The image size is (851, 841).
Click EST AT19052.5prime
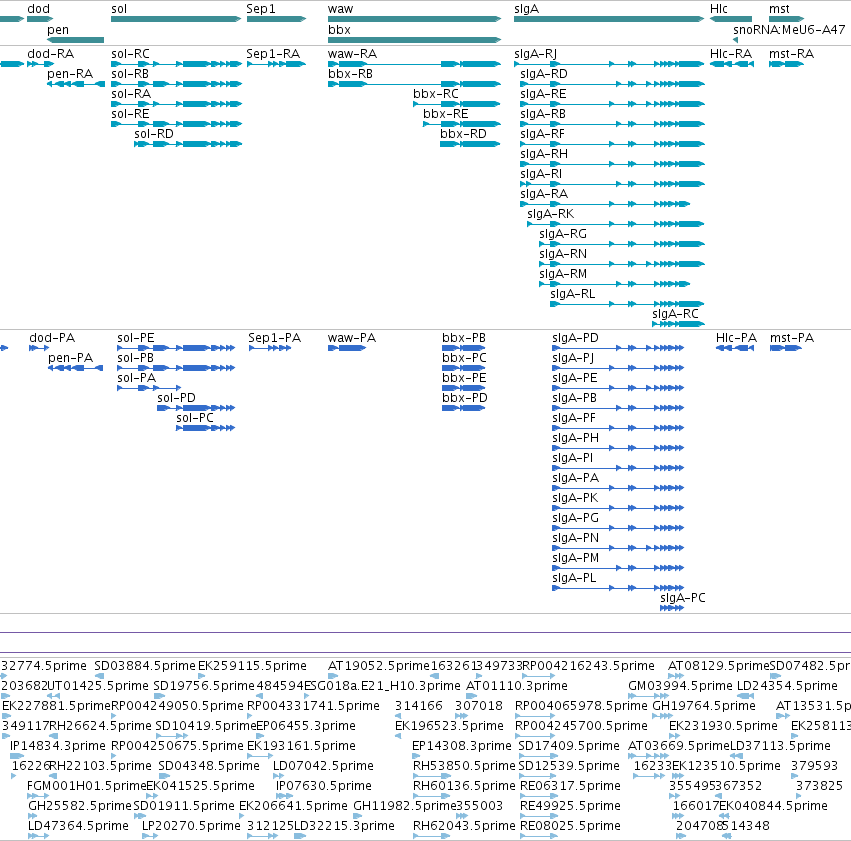378,666
